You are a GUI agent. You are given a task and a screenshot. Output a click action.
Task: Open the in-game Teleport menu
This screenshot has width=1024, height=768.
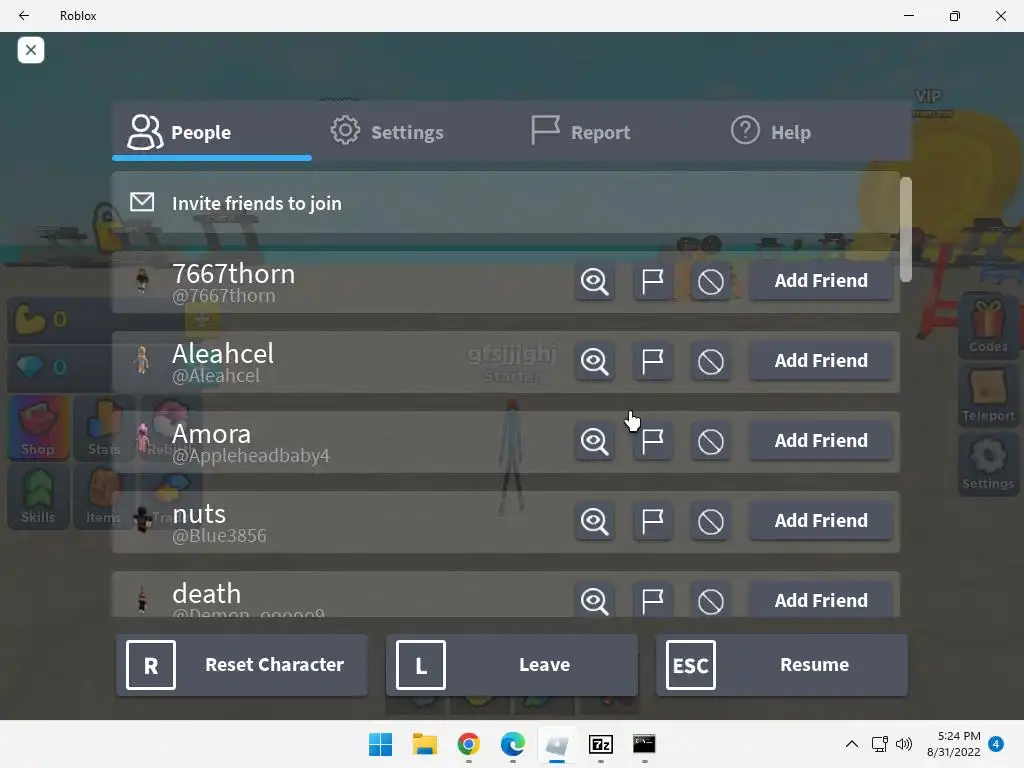[x=987, y=394]
